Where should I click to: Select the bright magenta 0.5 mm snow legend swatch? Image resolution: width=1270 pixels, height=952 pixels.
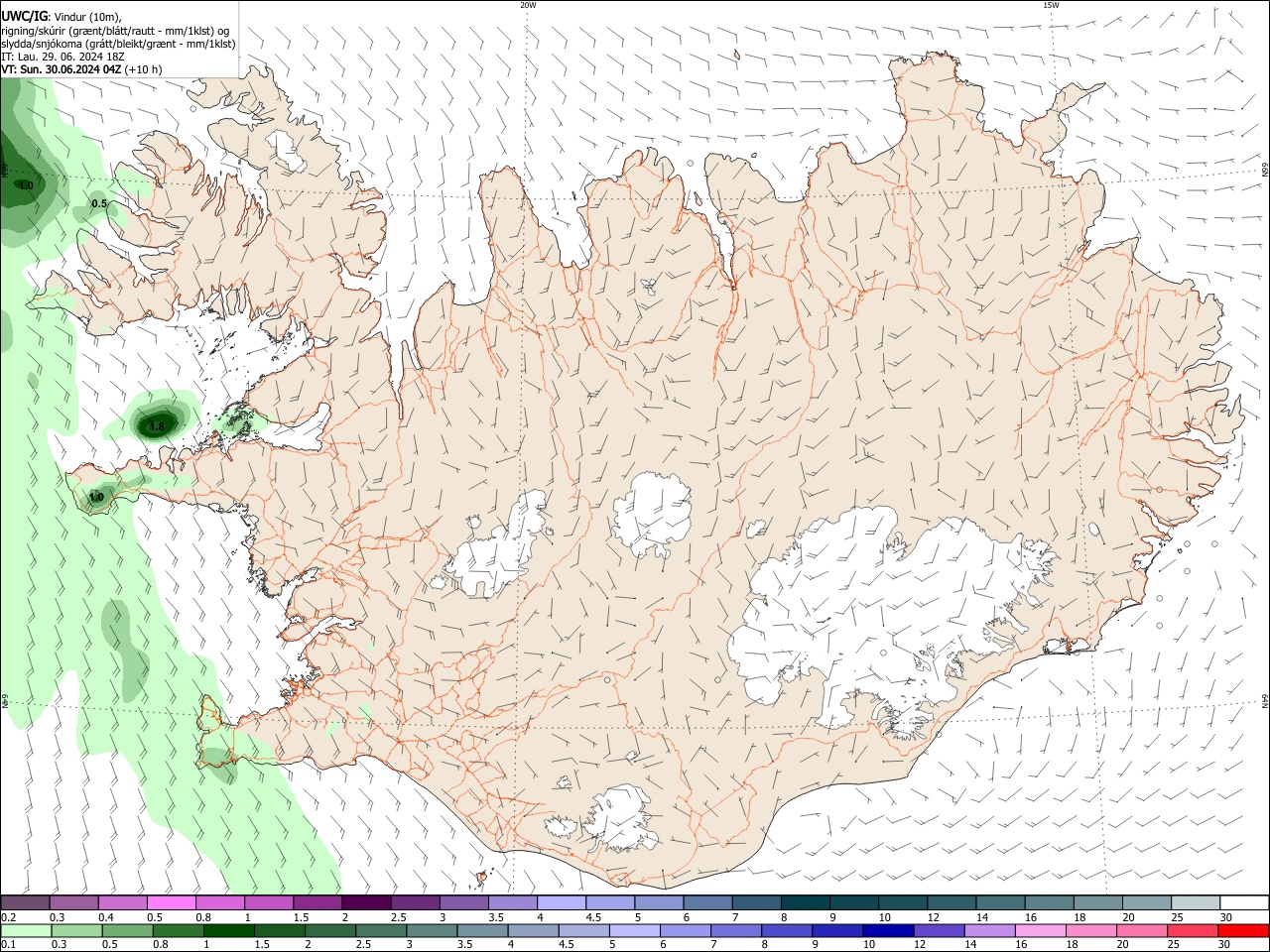[x=171, y=903]
